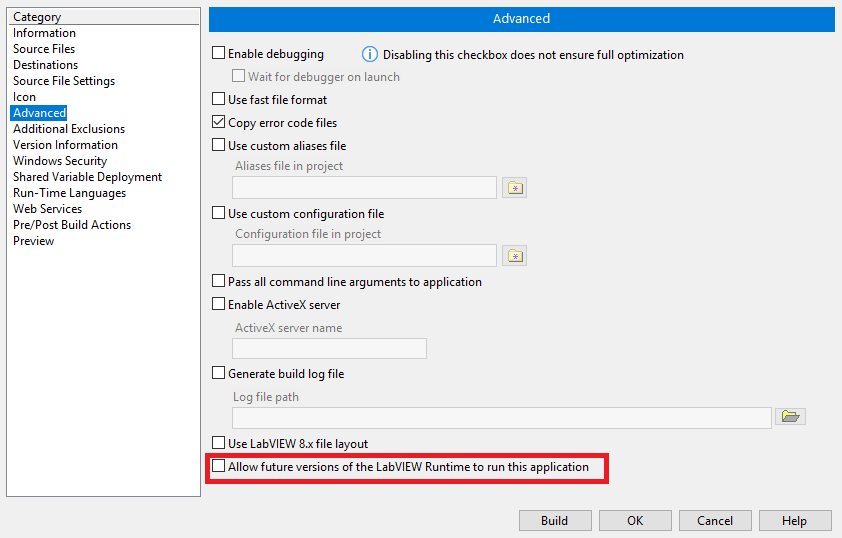Image resolution: width=842 pixels, height=538 pixels.
Task: Click the info icon beside debugging note
Action: pyautogui.click(x=369, y=54)
